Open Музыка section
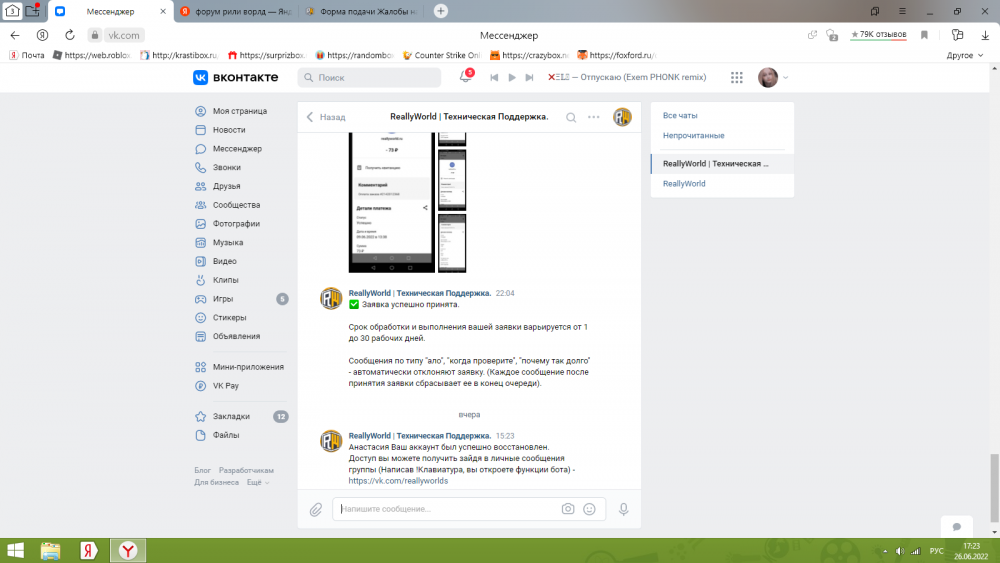This screenshot has height=563, width=1000. click(228, 243)
